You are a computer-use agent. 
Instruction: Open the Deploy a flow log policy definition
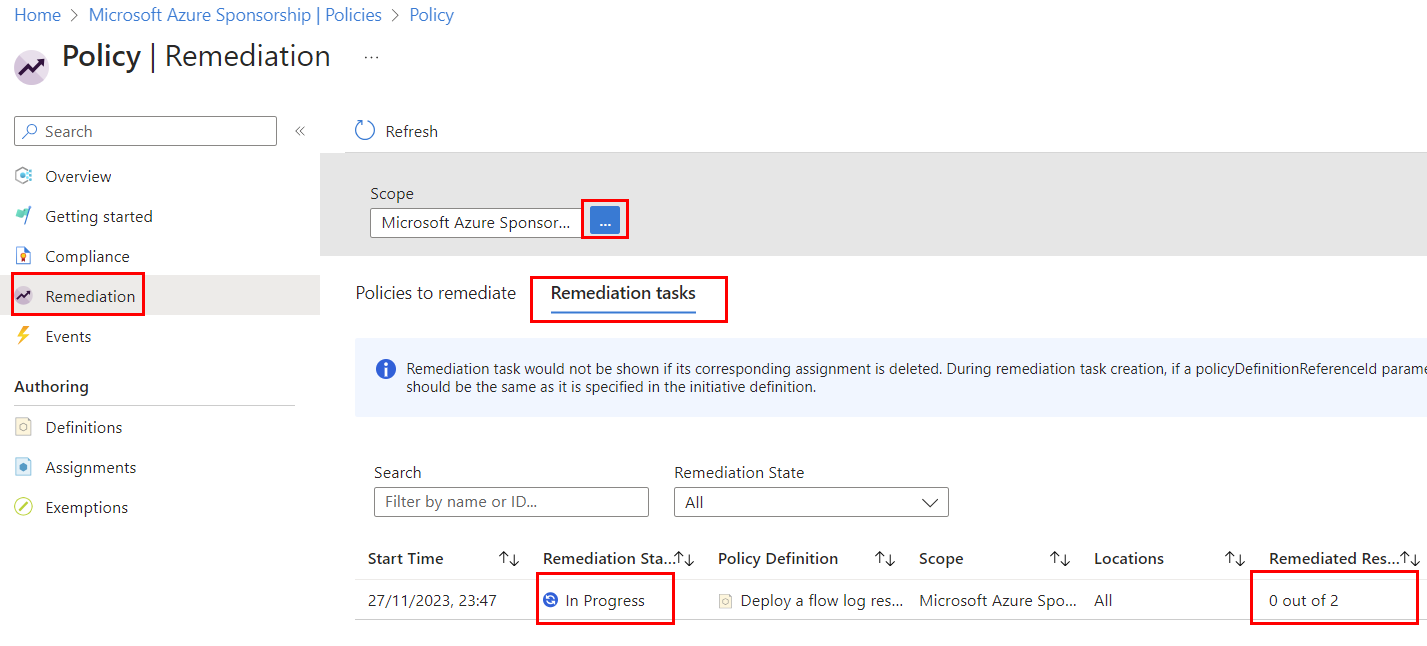click(820, 601)
